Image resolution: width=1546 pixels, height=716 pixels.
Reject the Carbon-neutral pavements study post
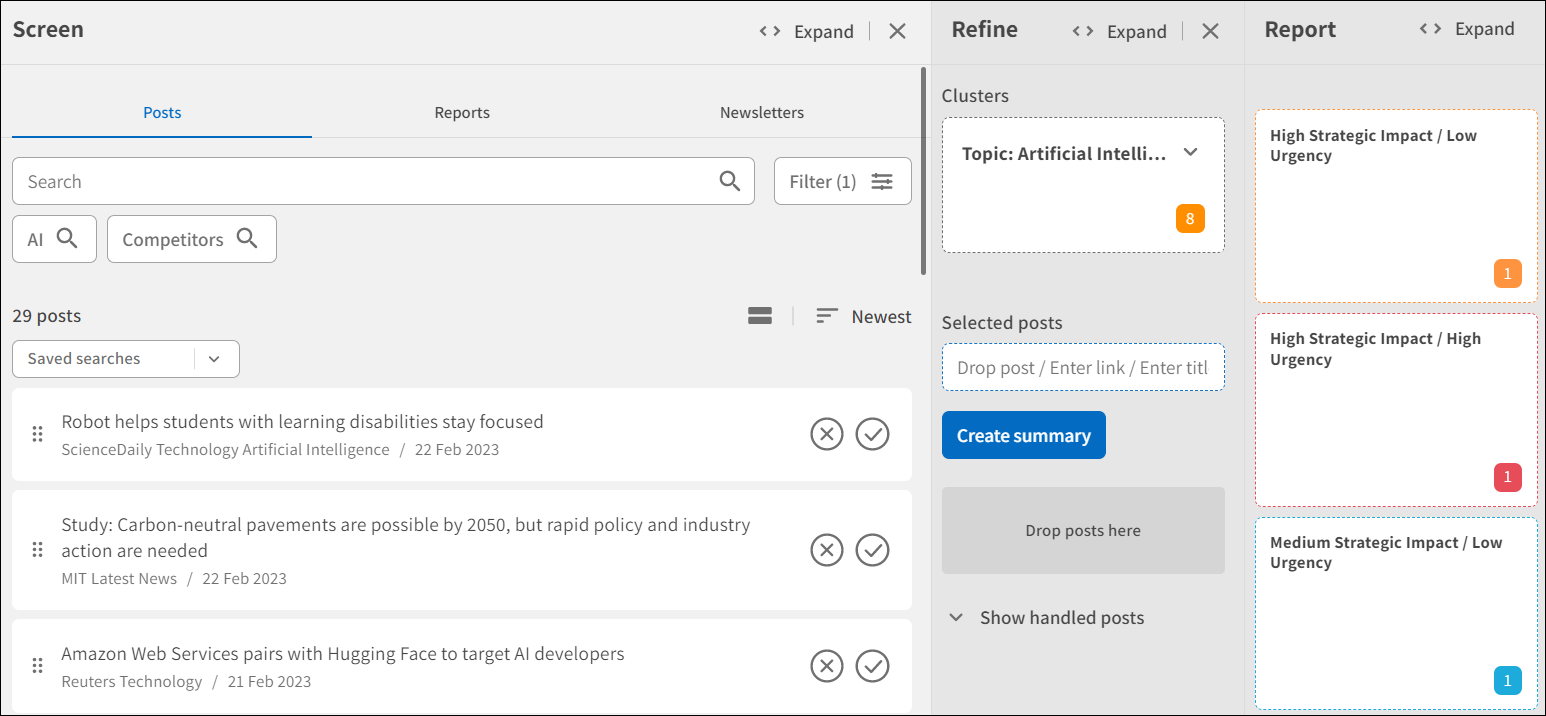[826, 550]
